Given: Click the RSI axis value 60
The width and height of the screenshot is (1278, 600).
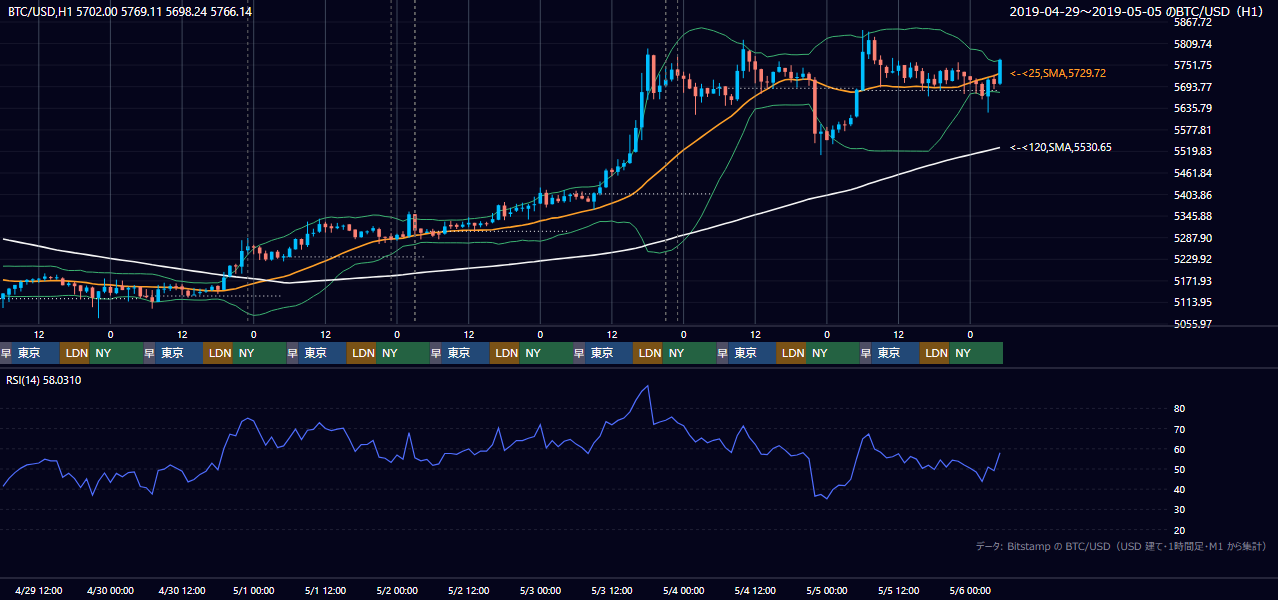Looking at the screenshot, I should coord(1179,449).
